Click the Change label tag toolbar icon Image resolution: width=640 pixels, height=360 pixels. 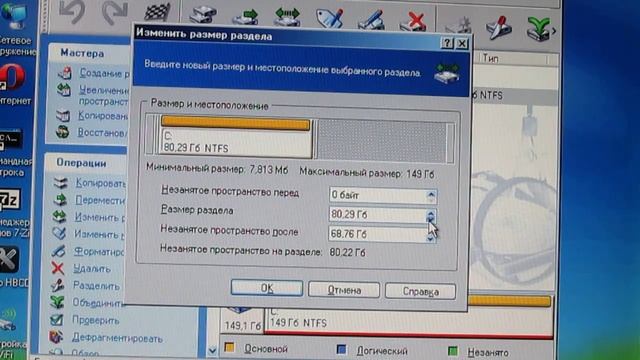pos(329,19)
